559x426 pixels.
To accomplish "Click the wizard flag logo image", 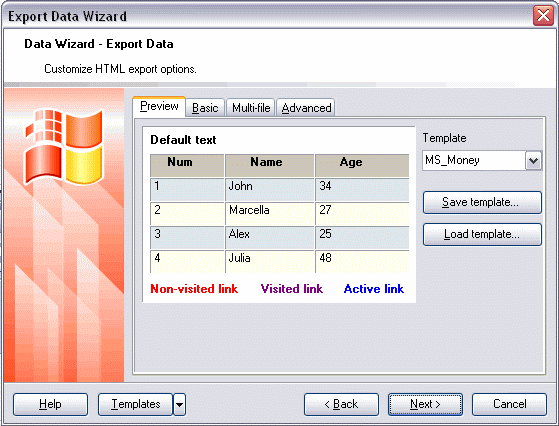I will click(64, 146).
